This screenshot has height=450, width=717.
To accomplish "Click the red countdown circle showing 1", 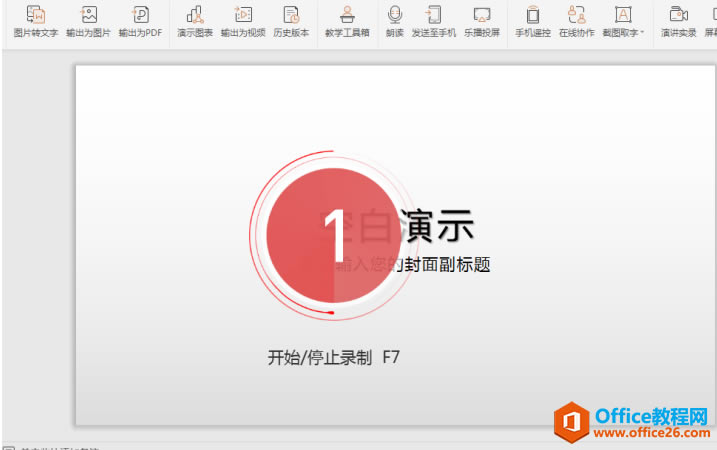I will click(334, 235).
